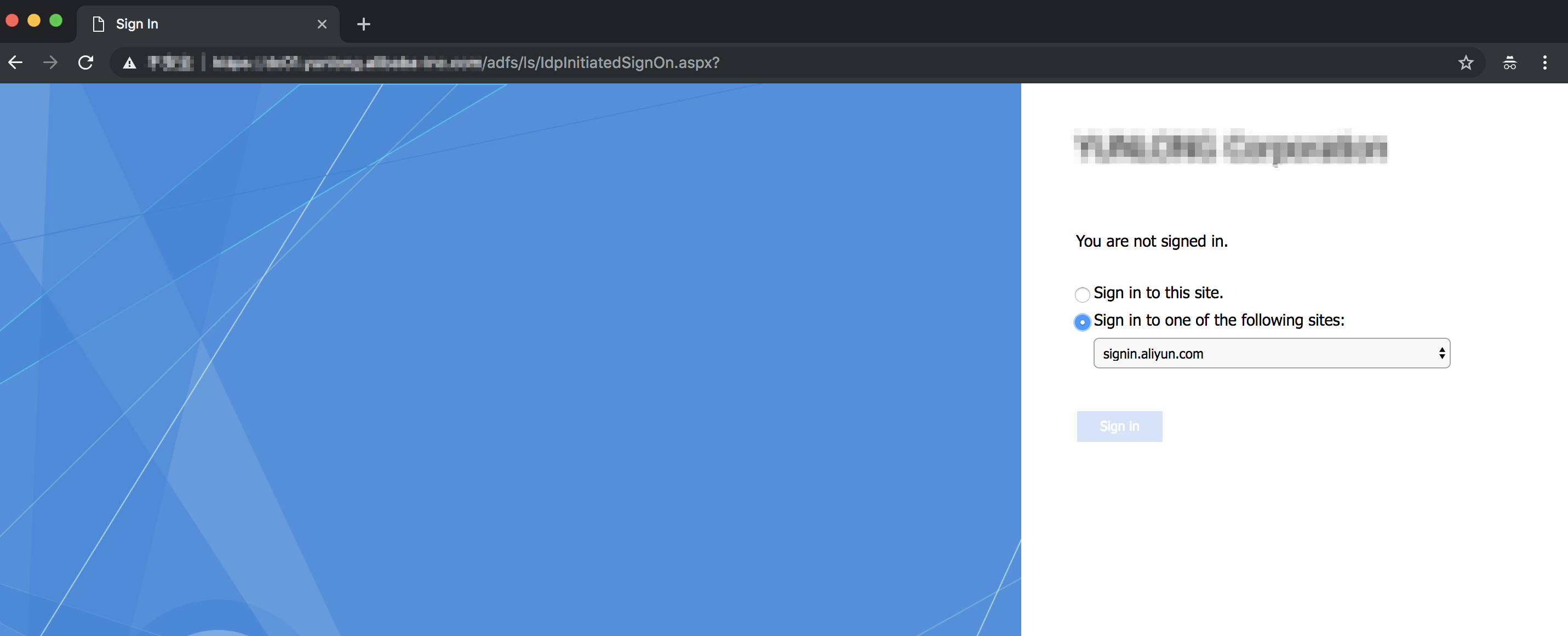View the not-secure warning icon
The width and height of the screenshot is (1568, 636).
pos(129,63)
